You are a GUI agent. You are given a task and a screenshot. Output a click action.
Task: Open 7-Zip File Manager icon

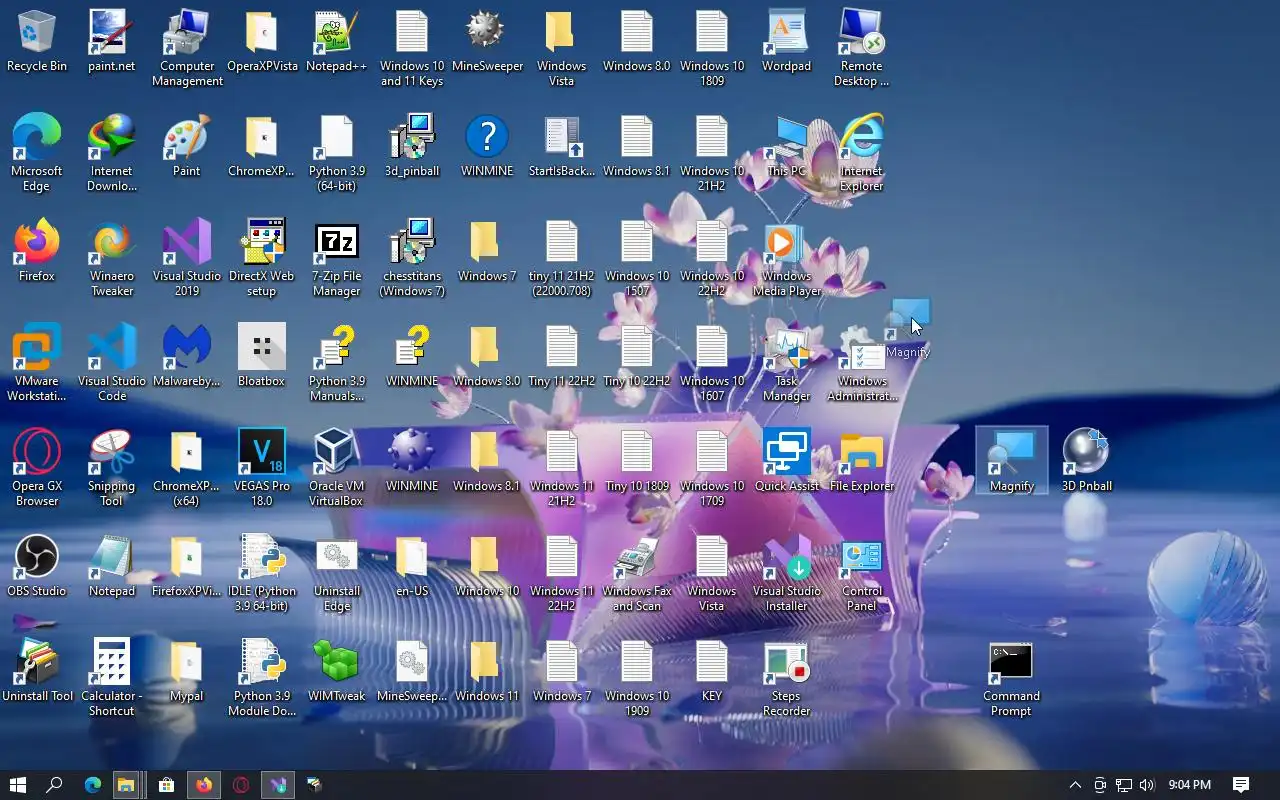[337, 258]
